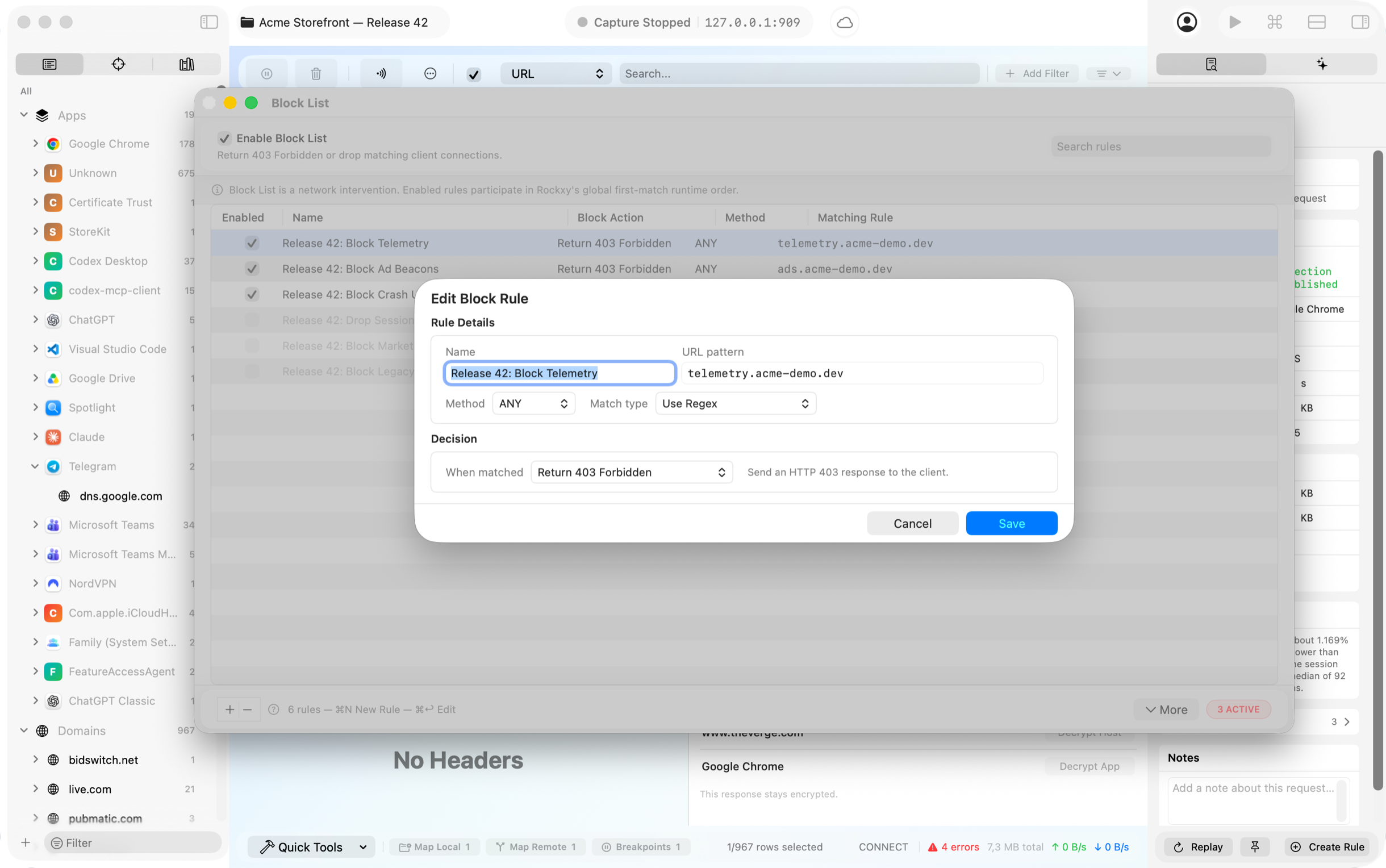Viewport: 1386px width, 868px height.
Task: Click the Search rules field
Action: click(x=1160, y=147)
